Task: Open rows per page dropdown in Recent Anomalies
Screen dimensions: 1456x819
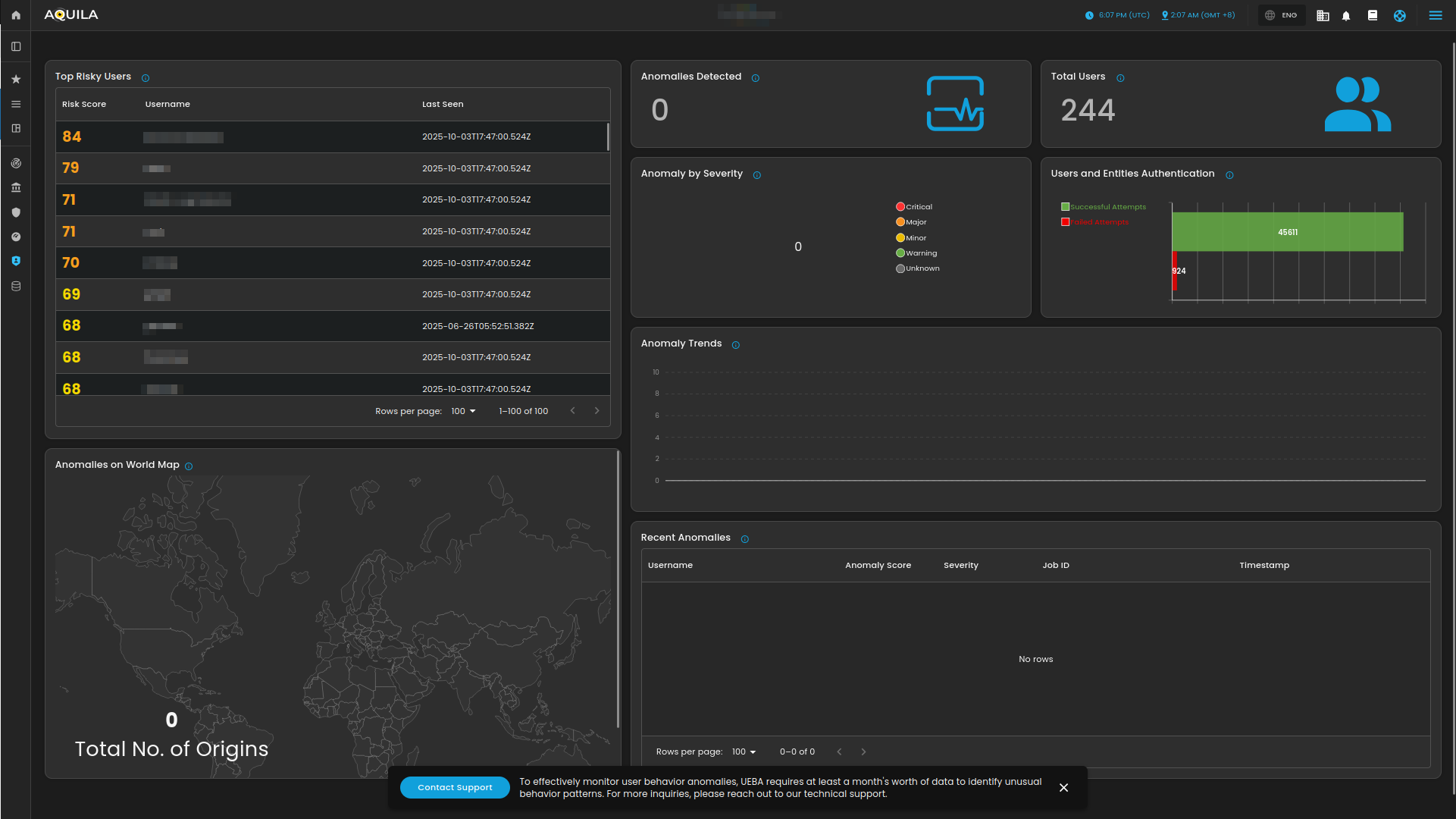Action: coord(744,752)
